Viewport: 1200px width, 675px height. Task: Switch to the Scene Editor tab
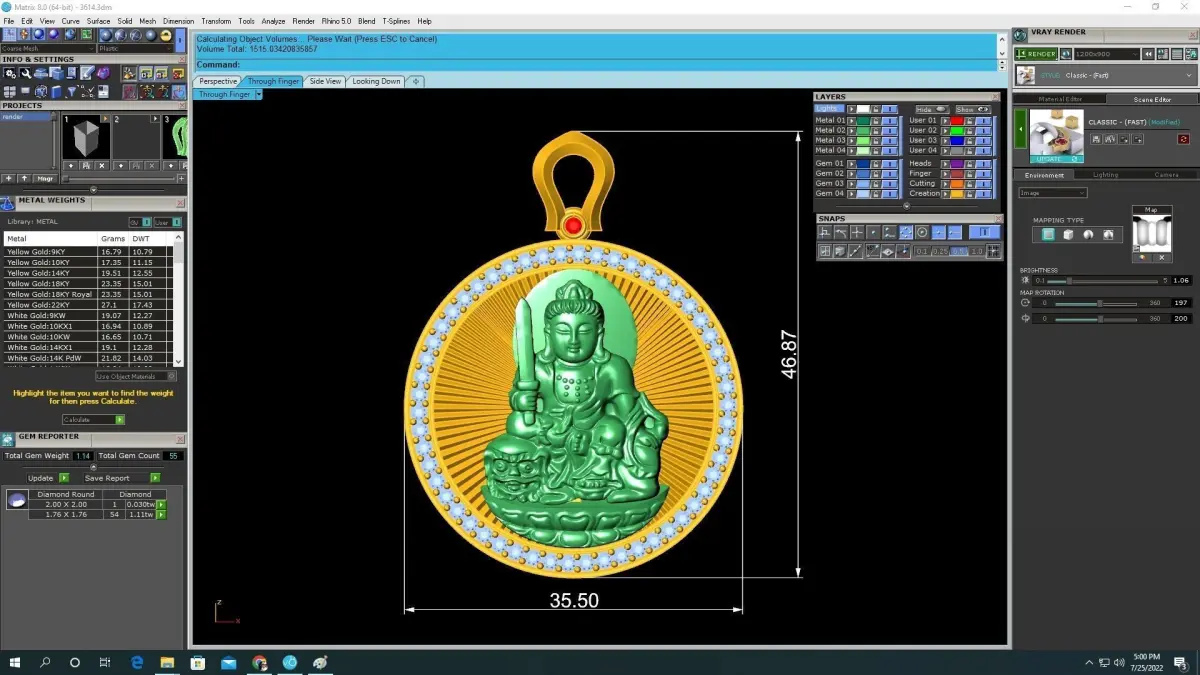tap(1152, 99)
